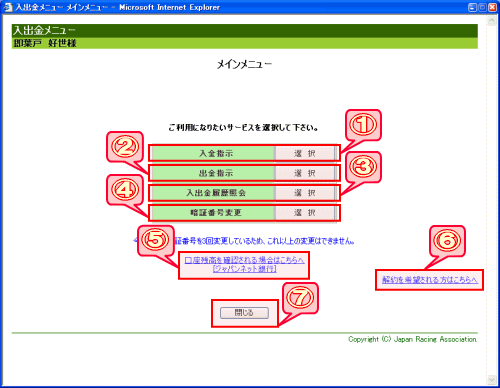Click the 閉じる button
Image resolution: width=500 pixels, height=388 pixels.
click(244, 313)
